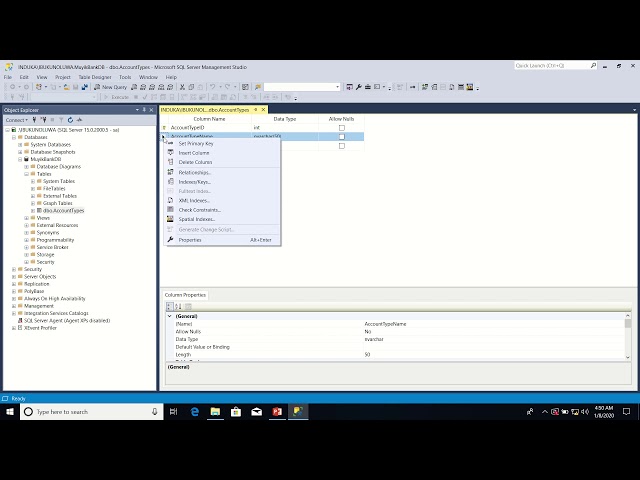Open the Toolbox icon in main toolbar

coord(368,87)
